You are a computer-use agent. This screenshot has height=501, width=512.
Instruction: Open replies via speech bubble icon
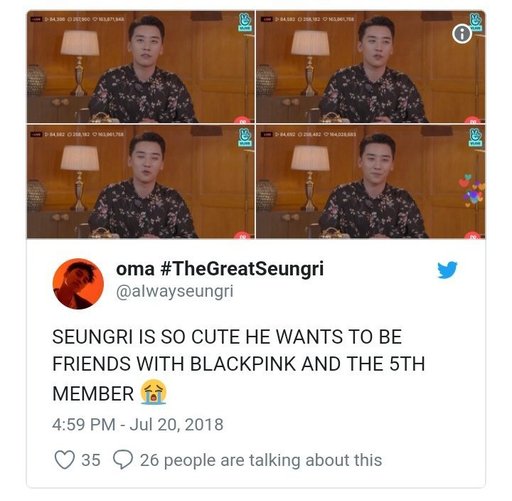(x=123, y=460)
